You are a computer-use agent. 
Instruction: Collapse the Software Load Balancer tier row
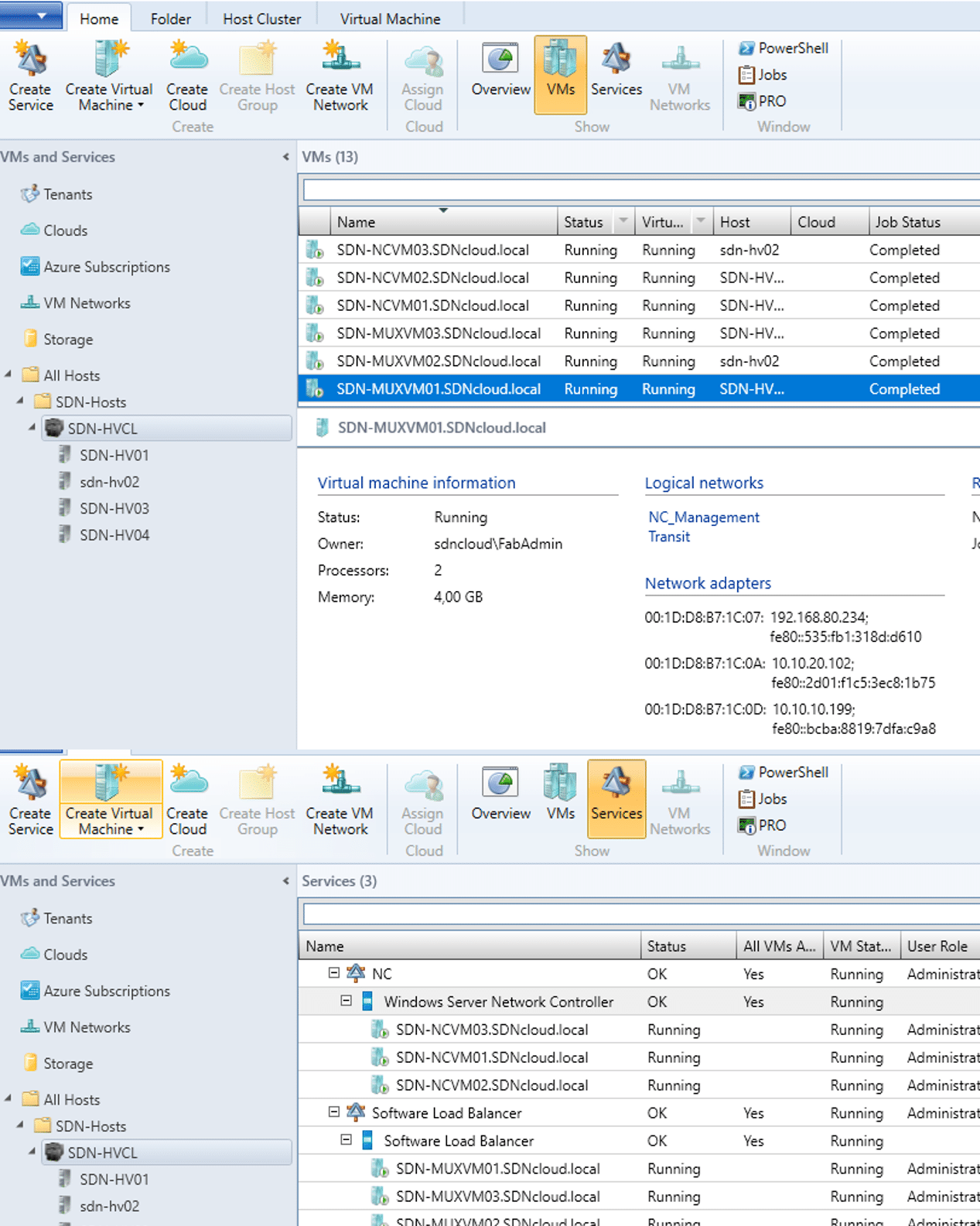point(346,1140)
